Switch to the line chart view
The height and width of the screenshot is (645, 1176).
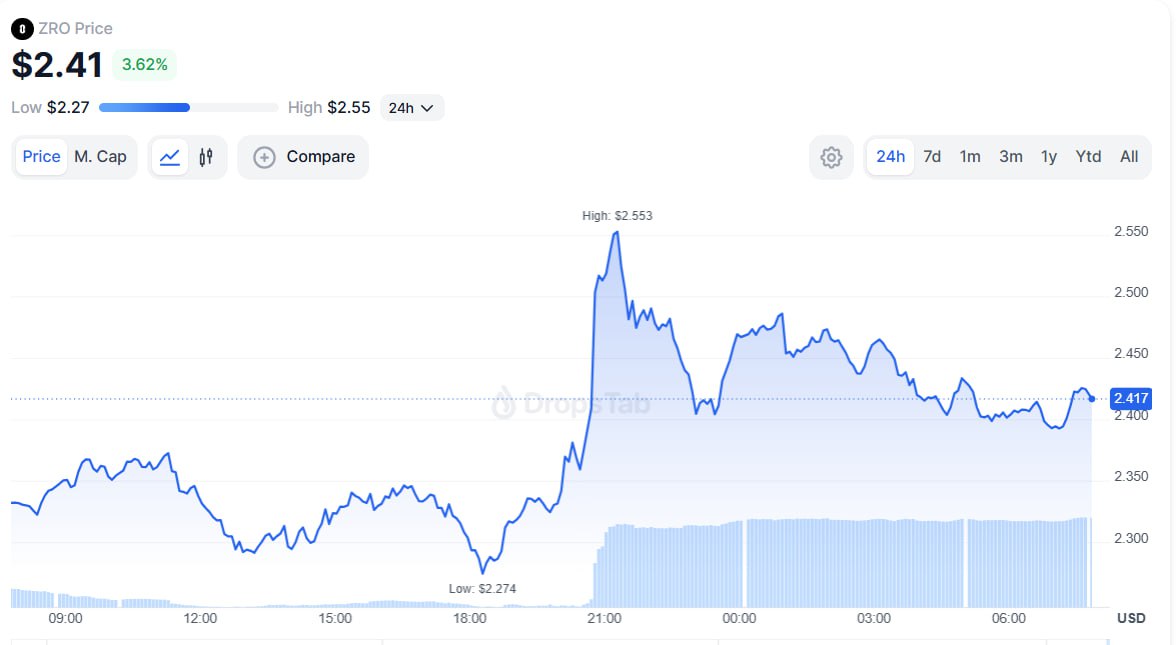pos(170,157)
